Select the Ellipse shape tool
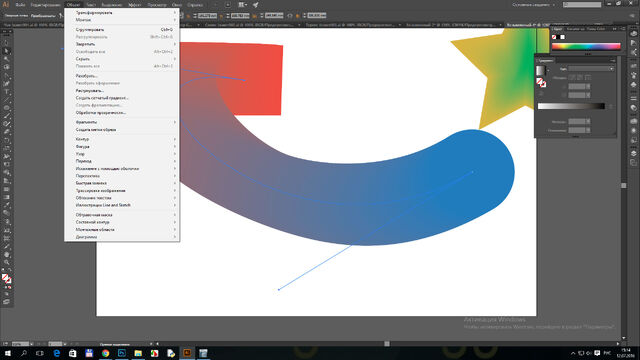This screenshot has width=640, height=360. [x=7, y=109]
